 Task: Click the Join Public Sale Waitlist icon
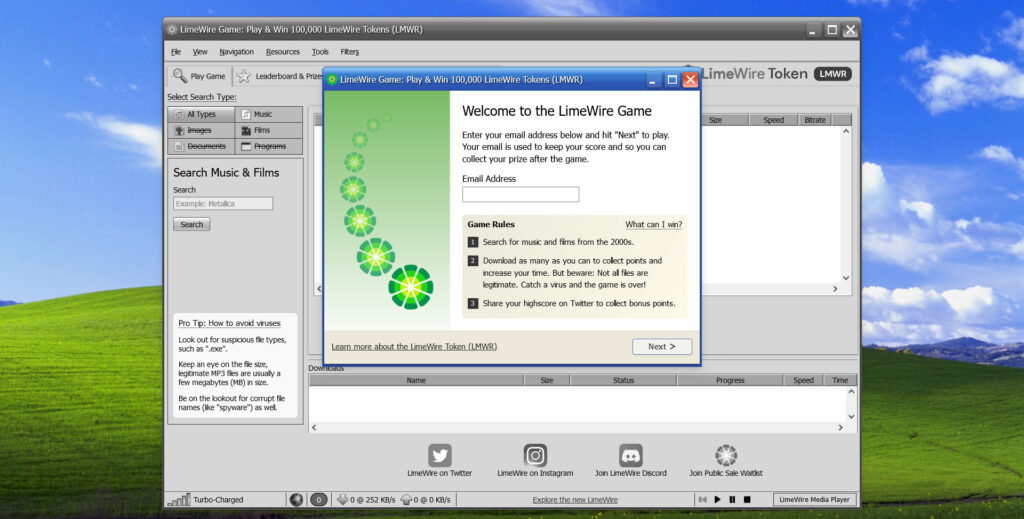(x=726, y=455)
